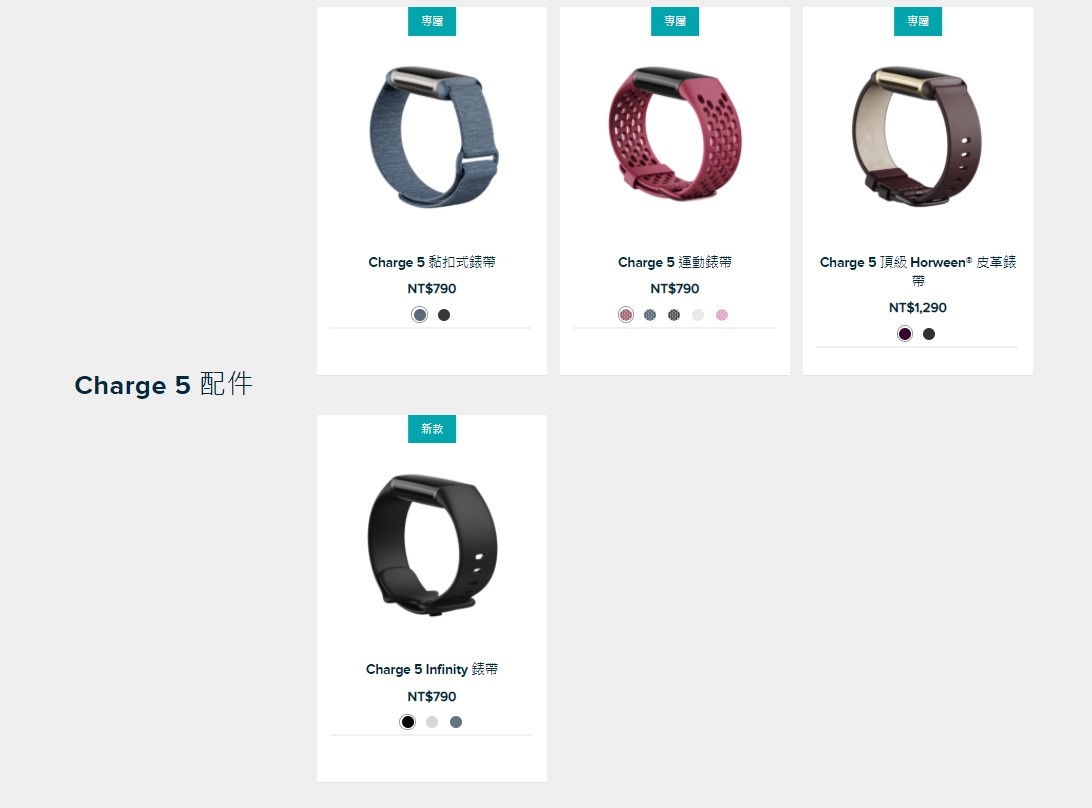This screenshot has width=1092, height=808.
Task: Open Charge 5 黏扣式錶帶 product link
Action: coord(432,262)
